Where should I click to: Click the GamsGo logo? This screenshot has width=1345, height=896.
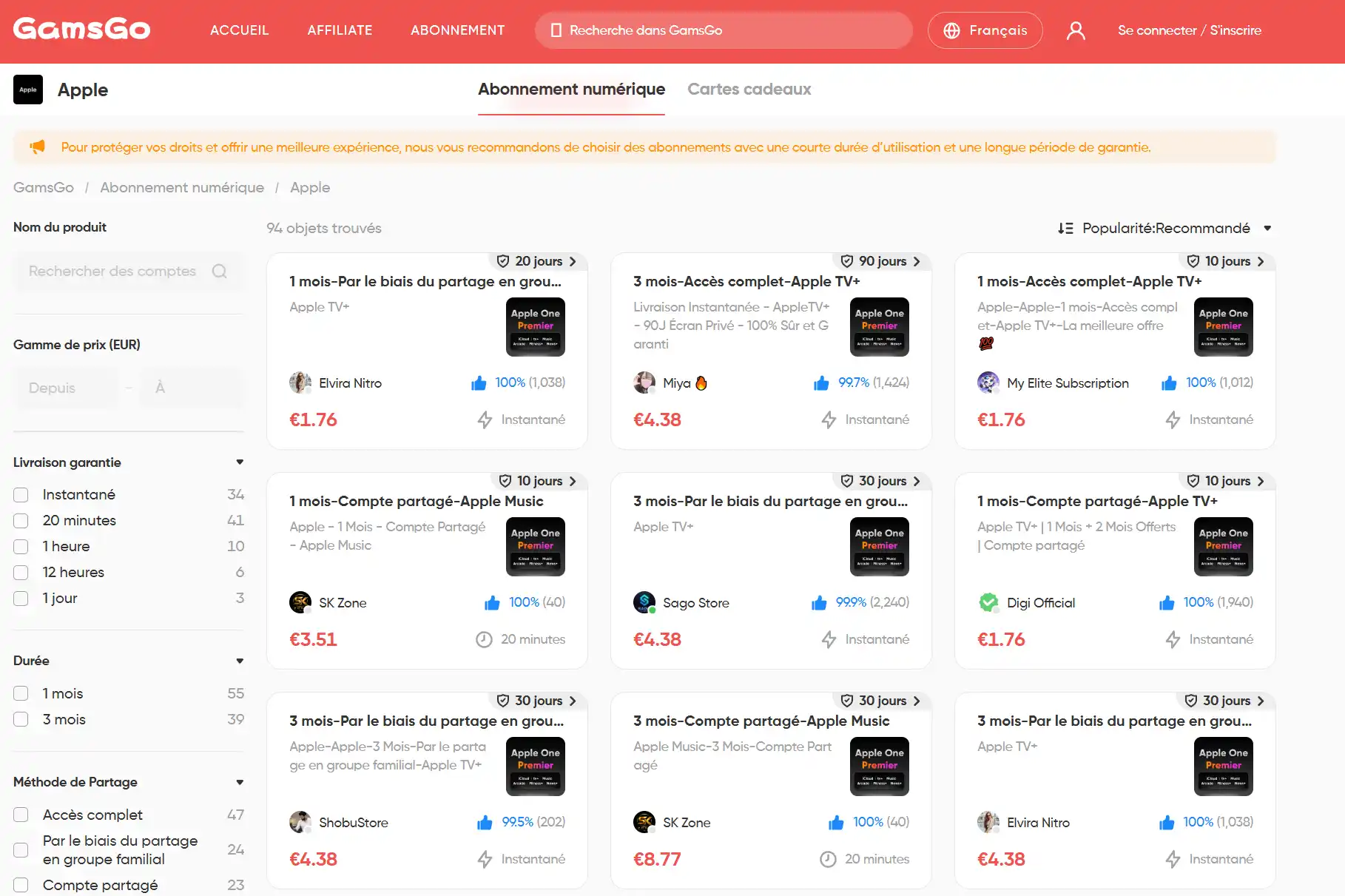[x=81, y=30]
